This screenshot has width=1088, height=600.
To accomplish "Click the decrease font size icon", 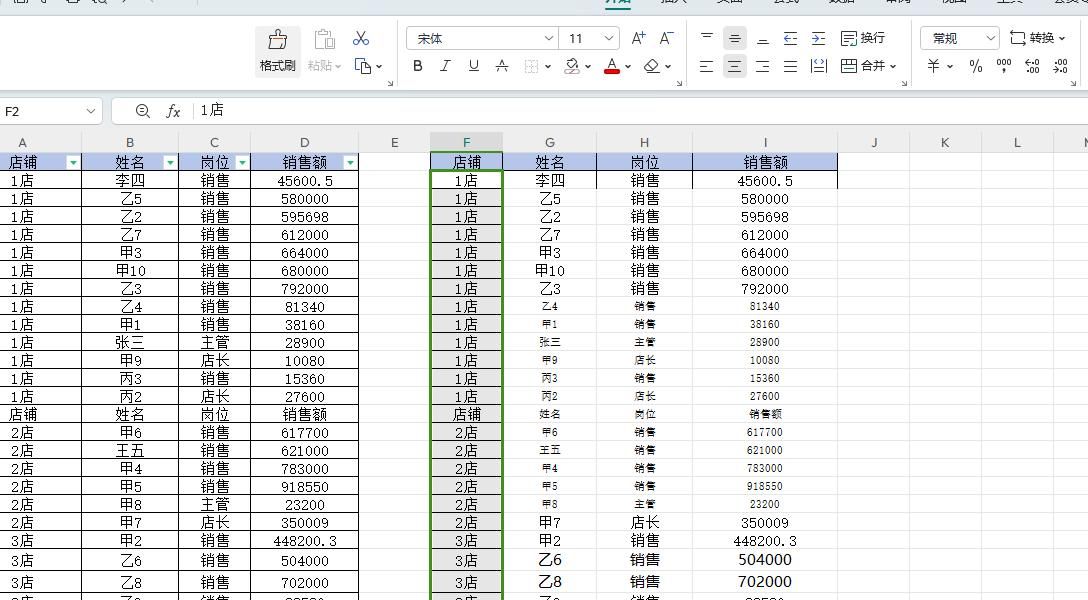I will tap(666, 37).
